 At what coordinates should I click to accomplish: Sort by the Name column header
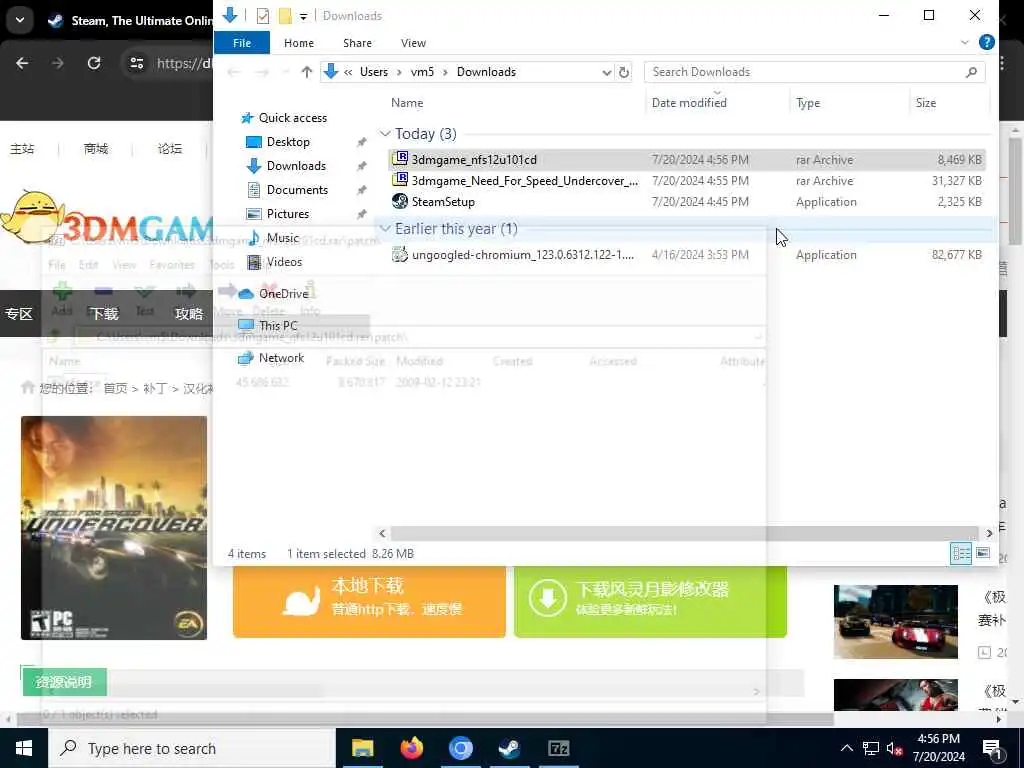click(407, 103)
